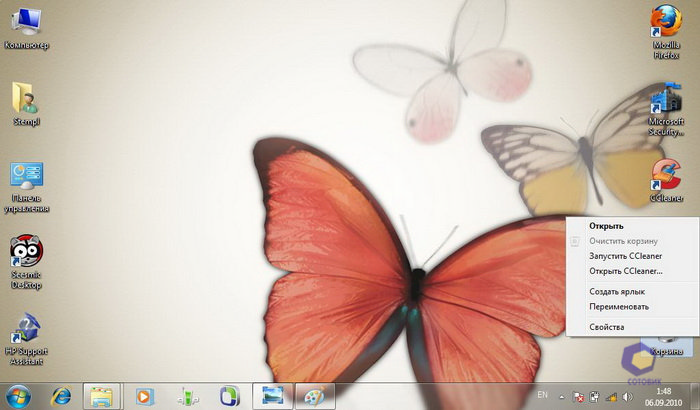Open Internet Explorer from taskbar
Screen dimensions: 700x410
point(60,395)
